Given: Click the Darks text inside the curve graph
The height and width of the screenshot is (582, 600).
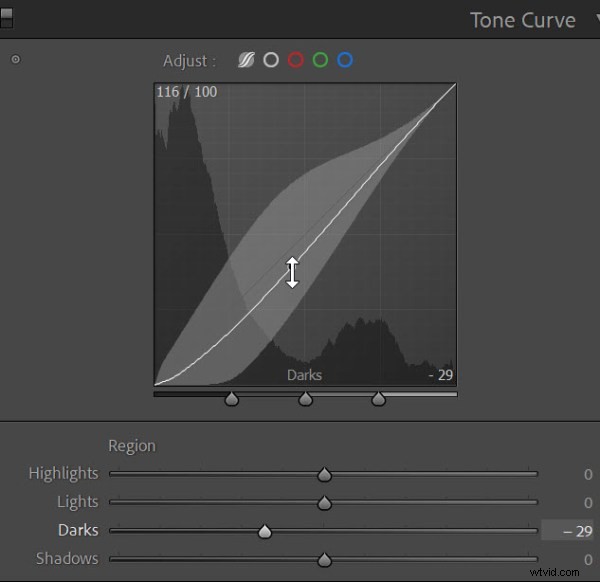Looking at the screenshot, I should [305, 375].
